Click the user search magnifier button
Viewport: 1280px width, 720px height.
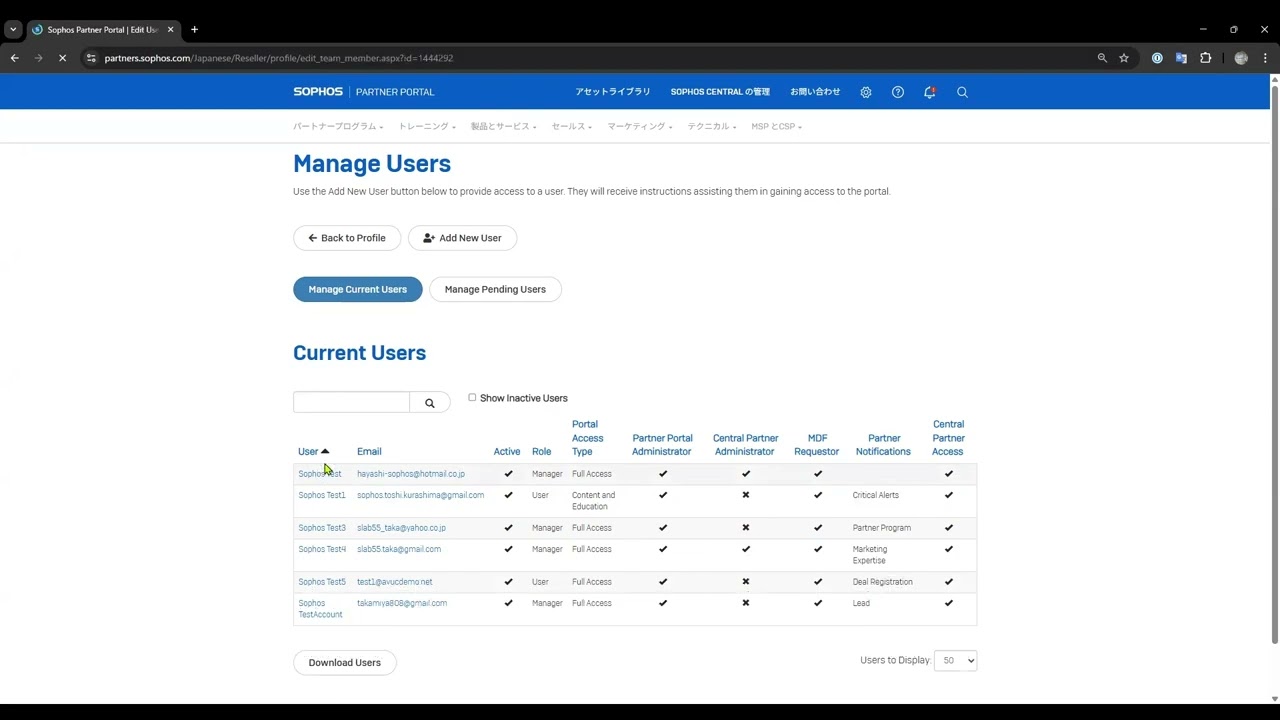pos(430,402)
